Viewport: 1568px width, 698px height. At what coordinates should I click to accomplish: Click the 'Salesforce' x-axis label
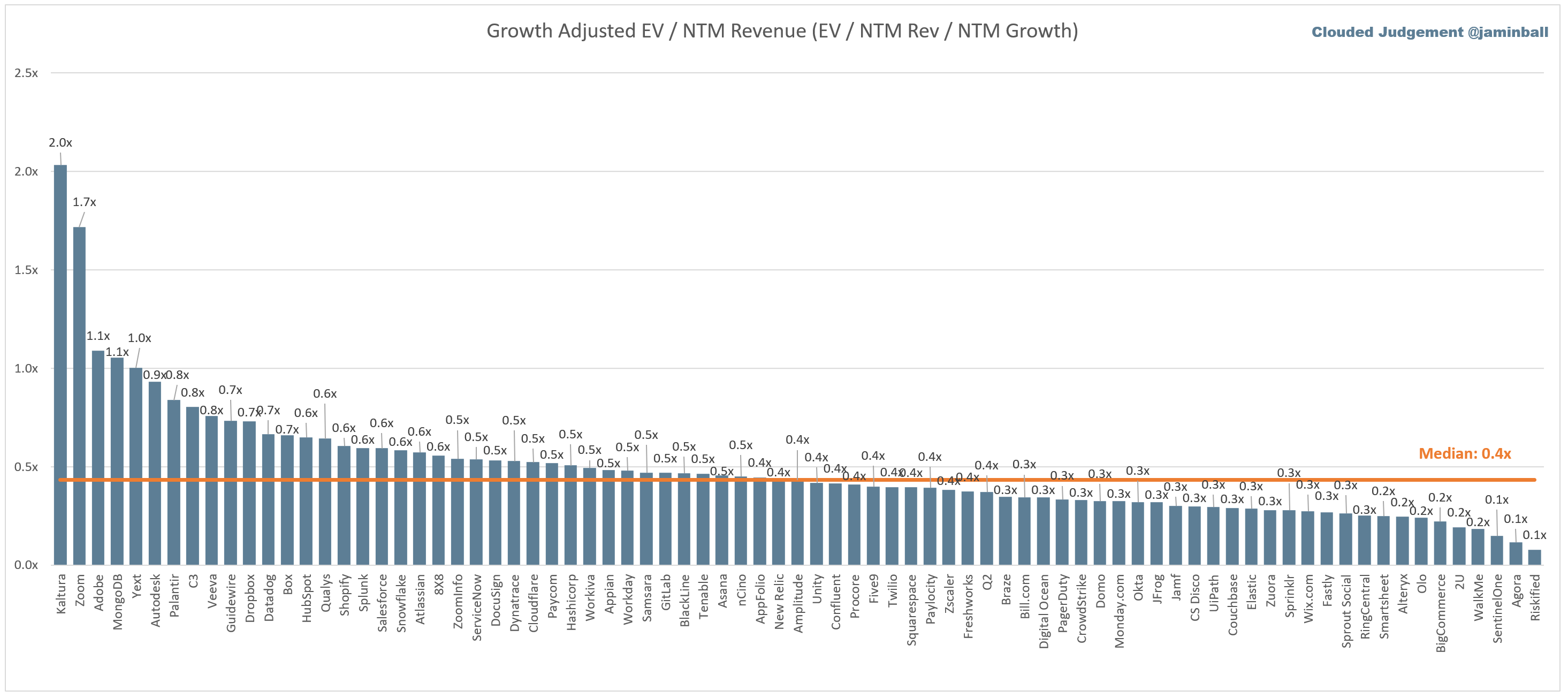[382, 603]
